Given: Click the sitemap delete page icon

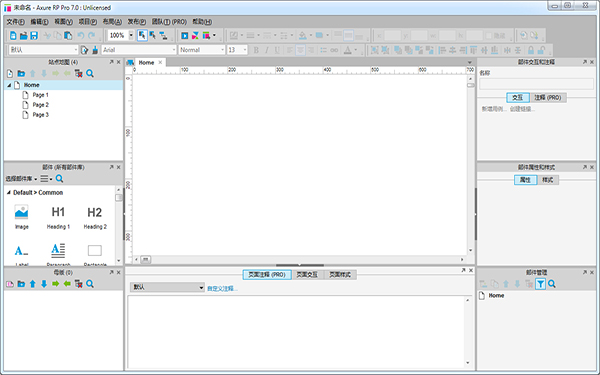Looking at the screenshot, I should coord(78,73).
